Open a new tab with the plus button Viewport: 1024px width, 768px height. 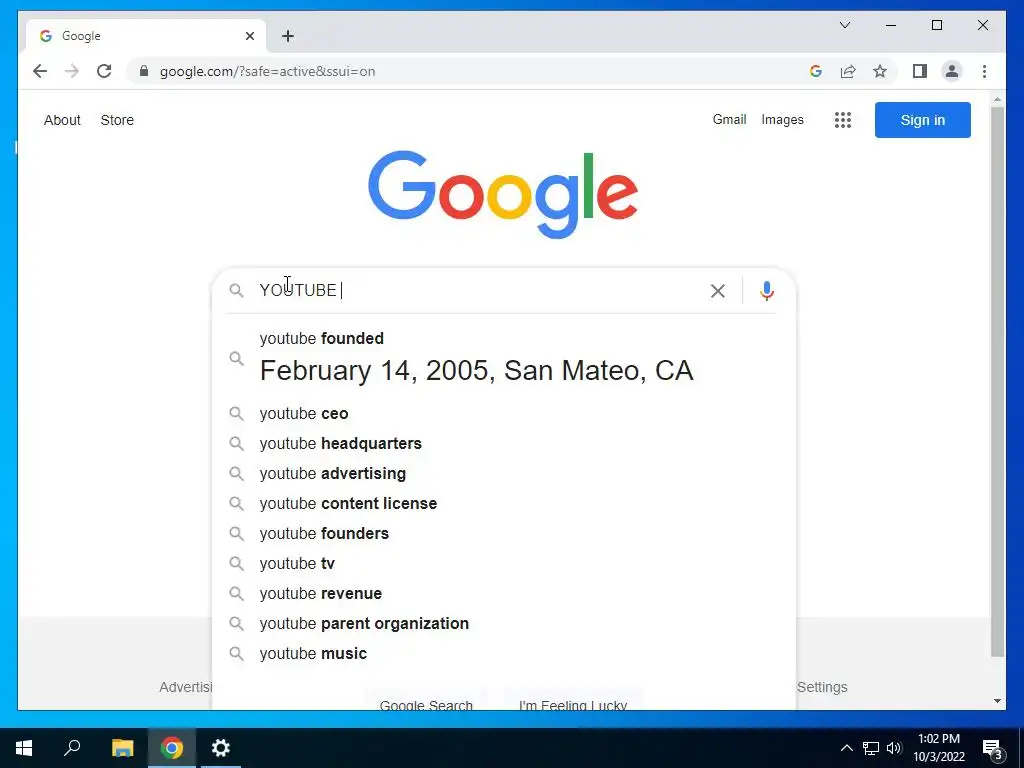288,36
